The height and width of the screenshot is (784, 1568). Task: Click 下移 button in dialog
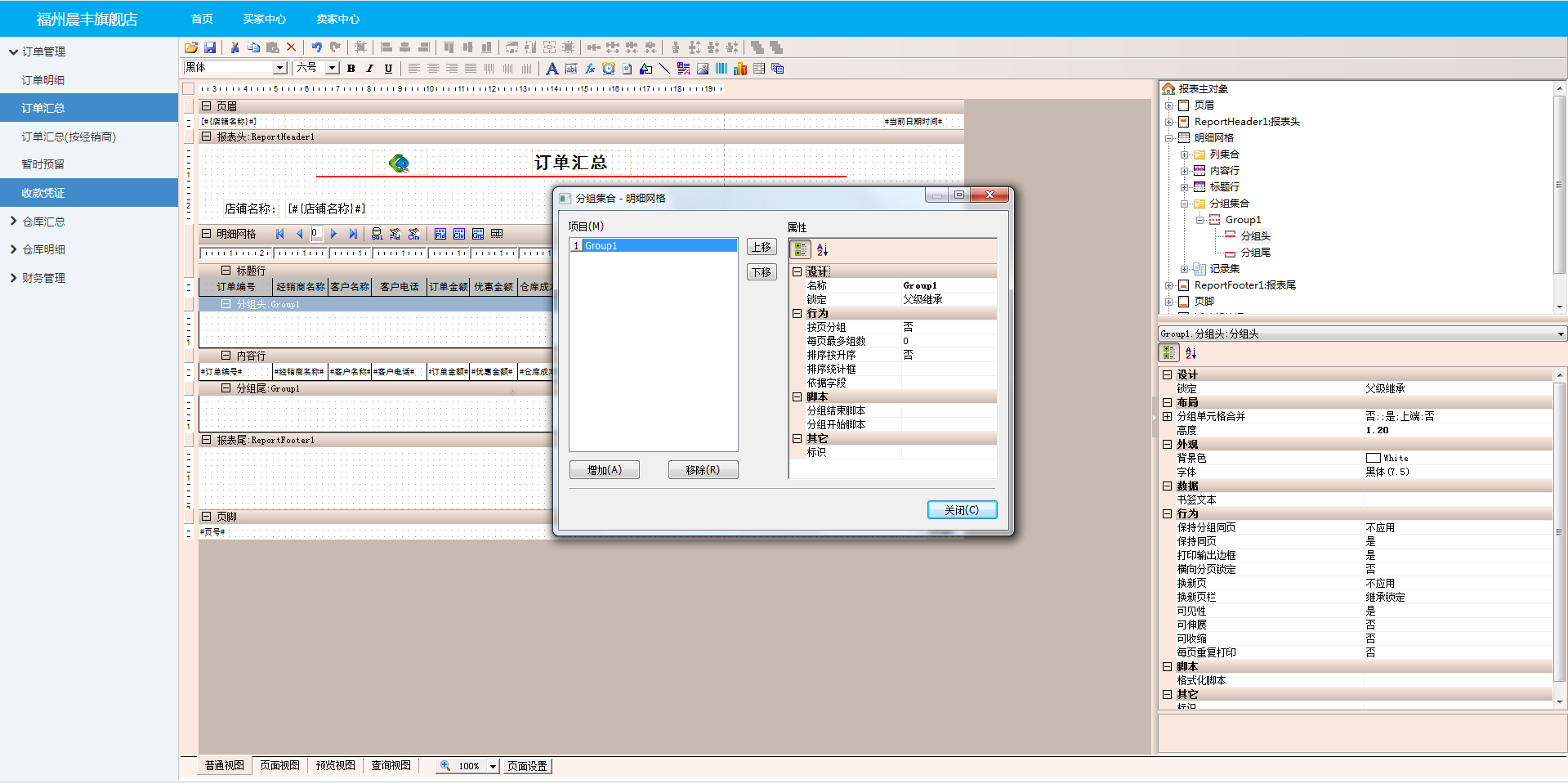click(762, 272)
